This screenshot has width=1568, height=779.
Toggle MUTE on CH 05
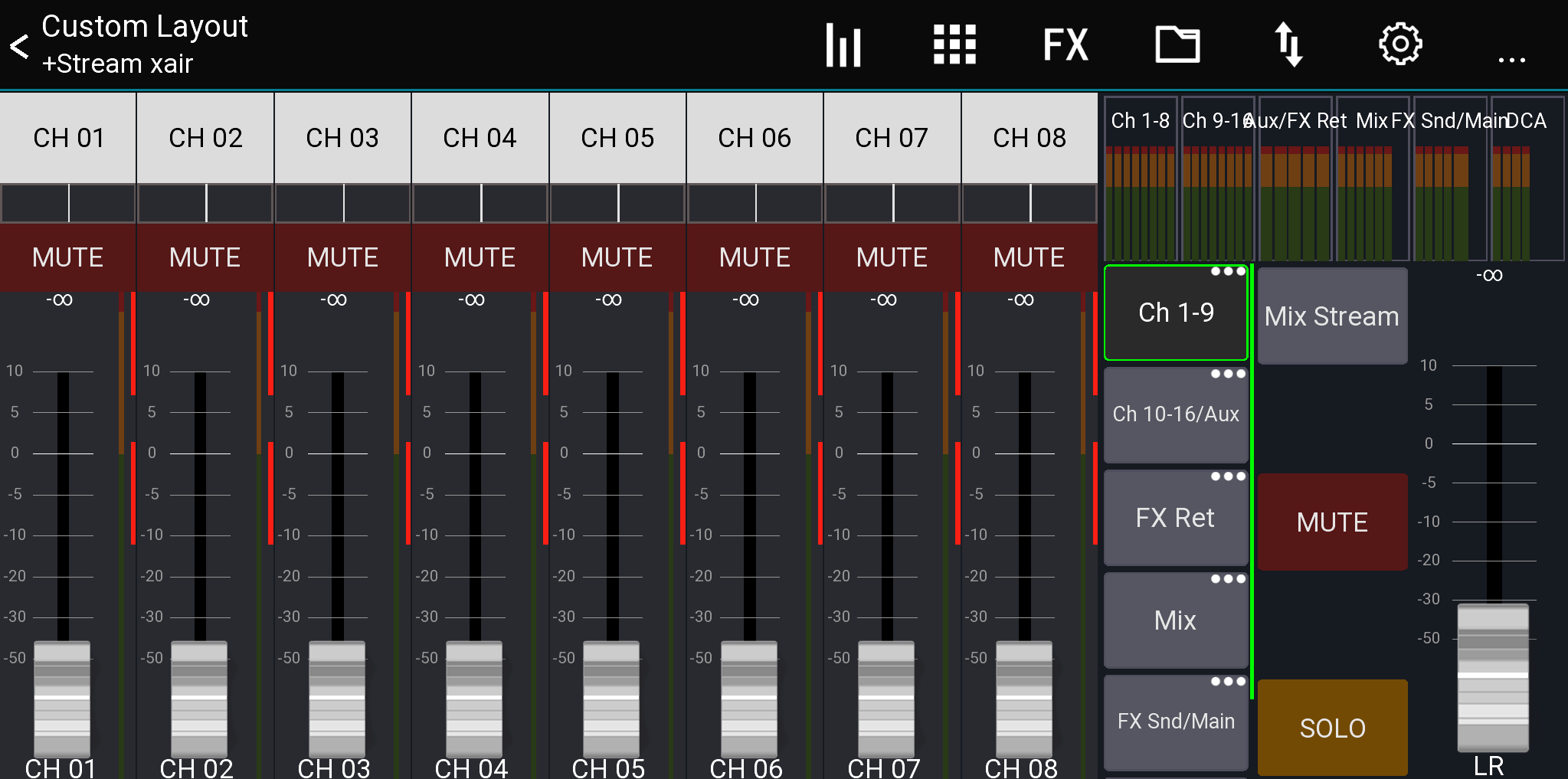[617, 257]
